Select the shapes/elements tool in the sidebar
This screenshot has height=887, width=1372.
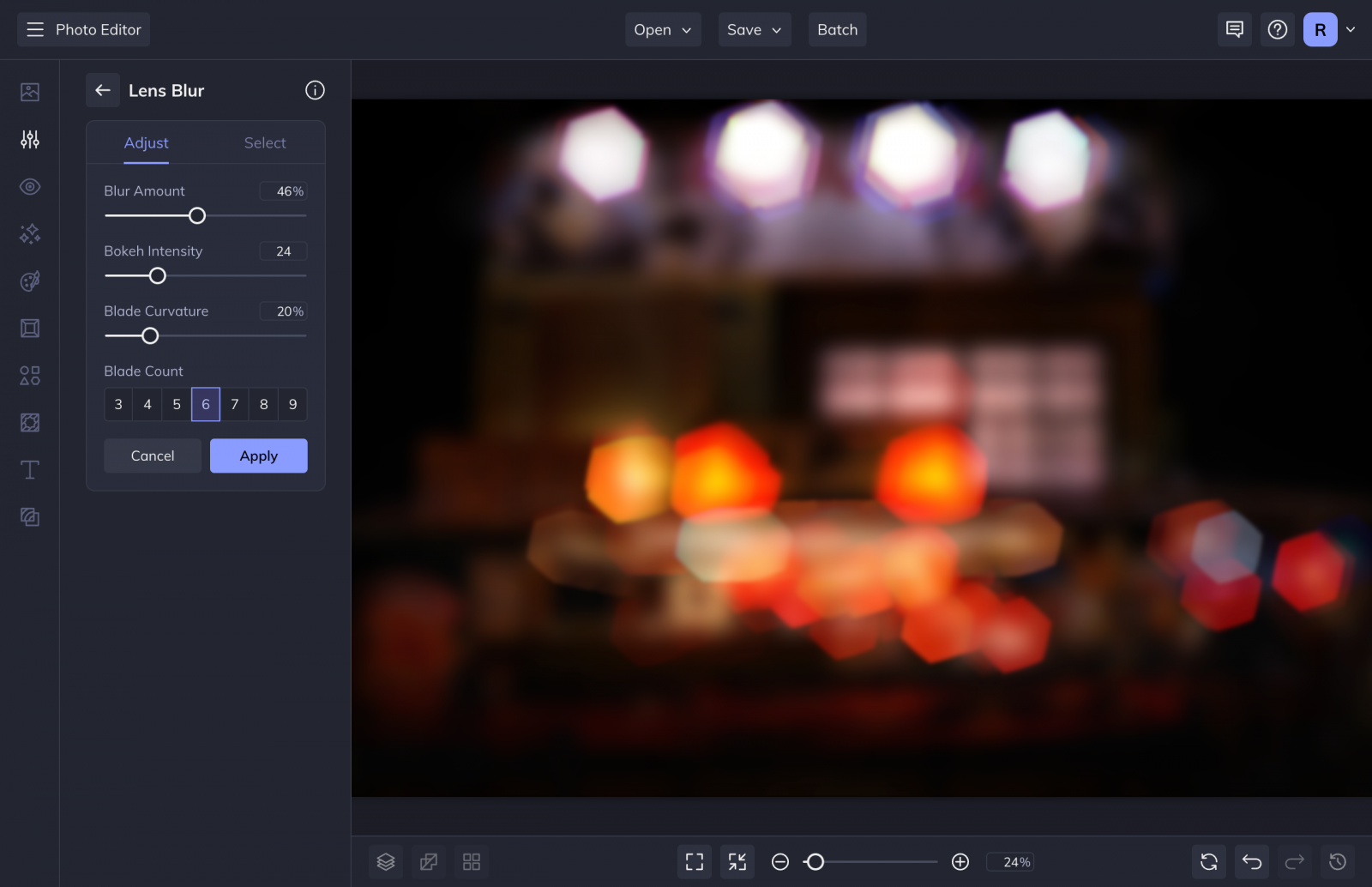point(29,375)
